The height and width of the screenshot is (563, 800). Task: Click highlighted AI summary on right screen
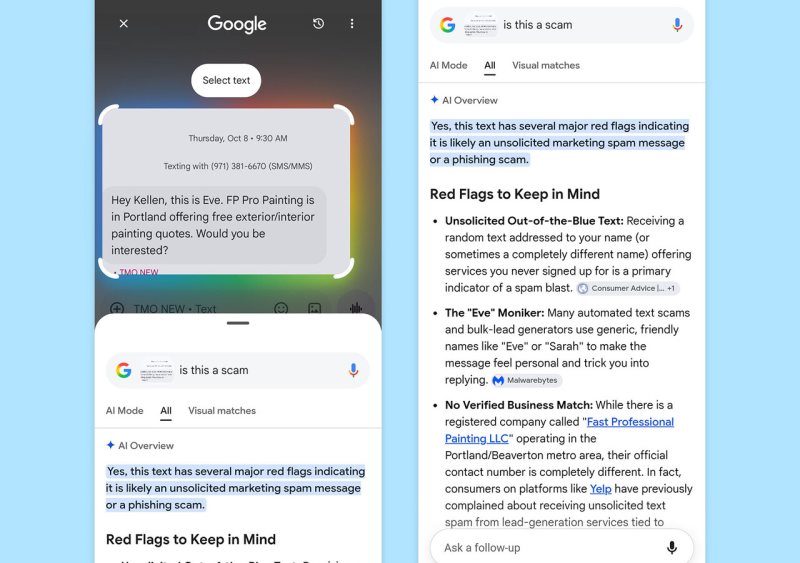point(559,143)
